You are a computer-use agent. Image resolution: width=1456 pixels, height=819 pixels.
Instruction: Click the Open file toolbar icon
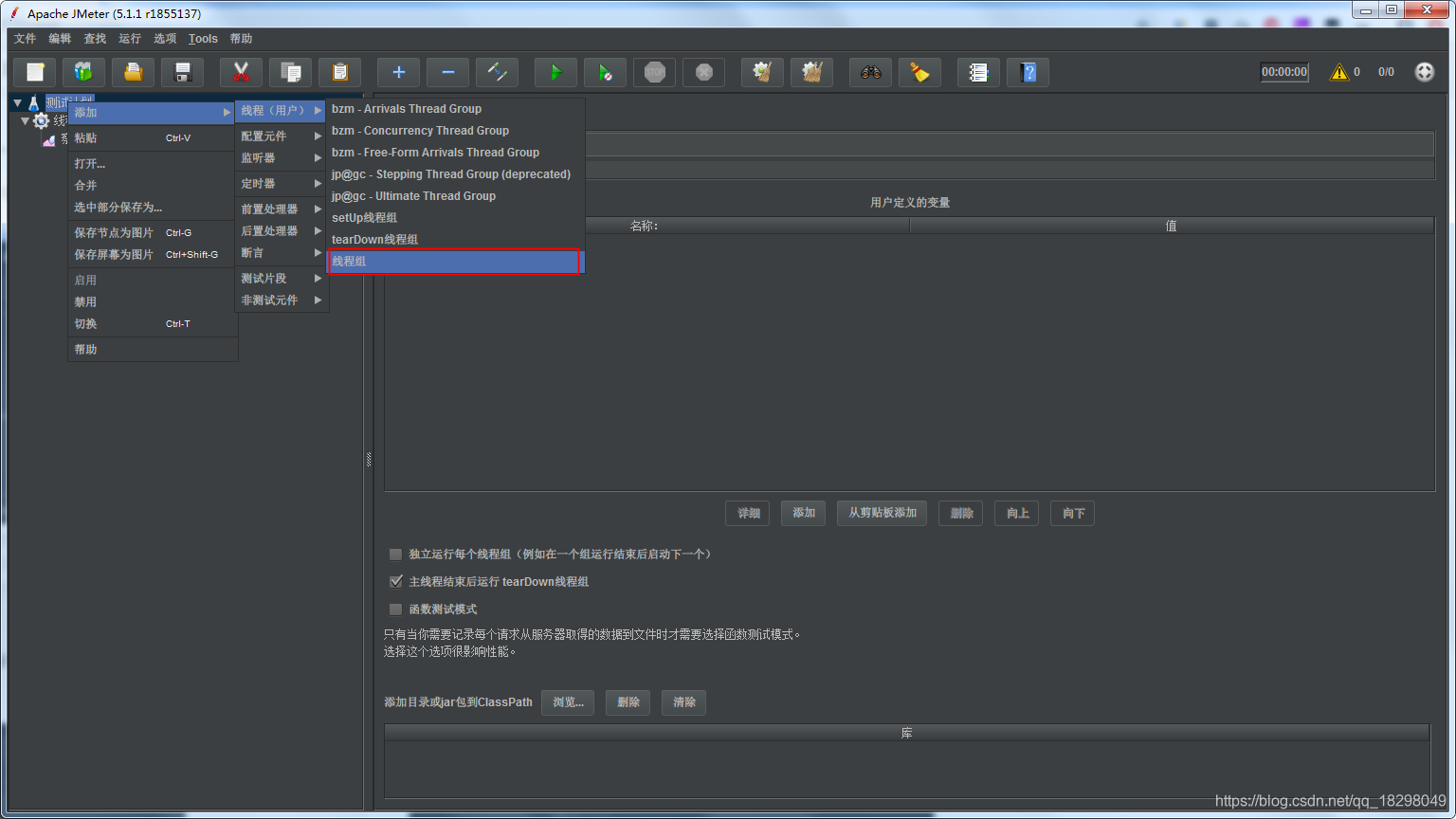134,72
